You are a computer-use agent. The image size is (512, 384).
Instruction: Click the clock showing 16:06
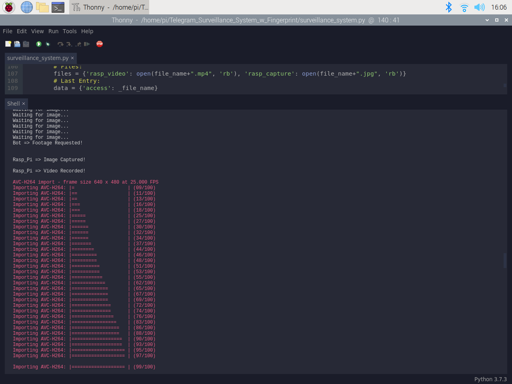(x=499, y=7)
